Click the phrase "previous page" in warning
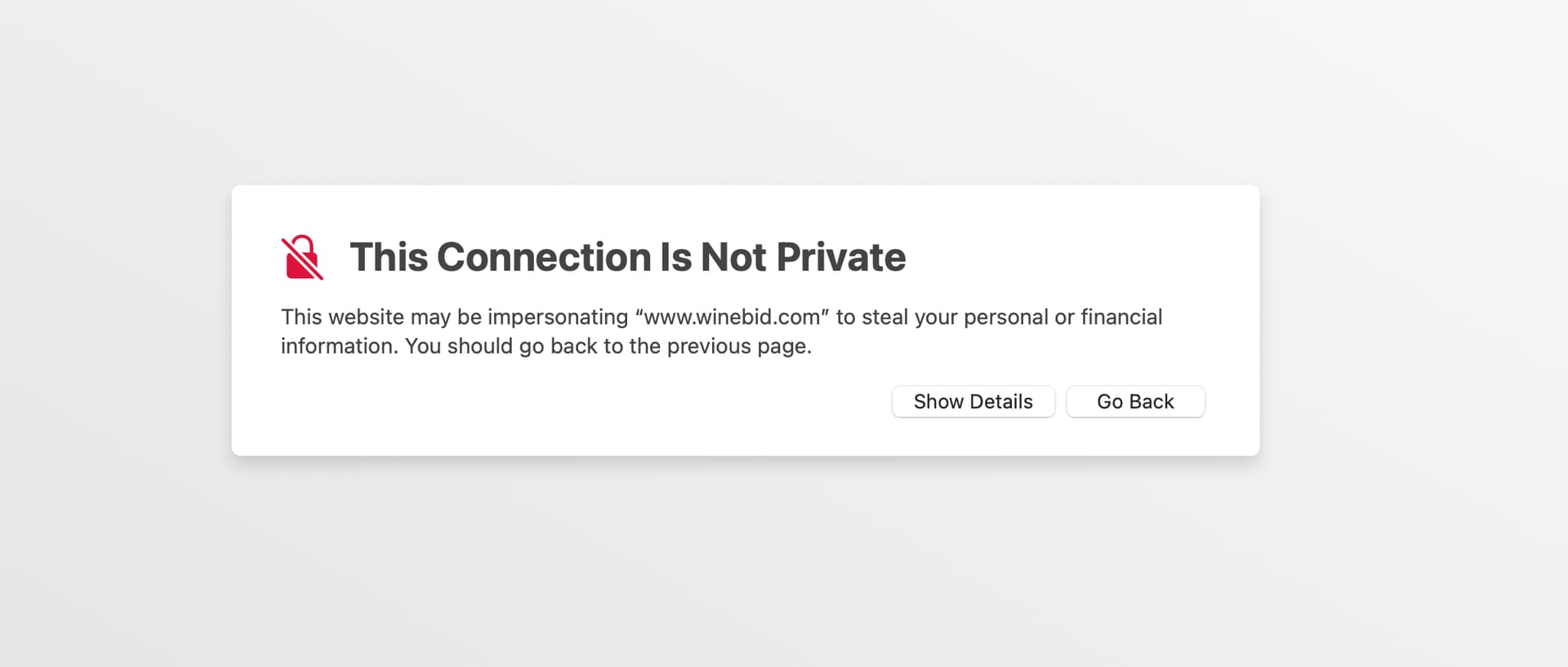Viewport: 1568px width, 667px height. point(738,346)
